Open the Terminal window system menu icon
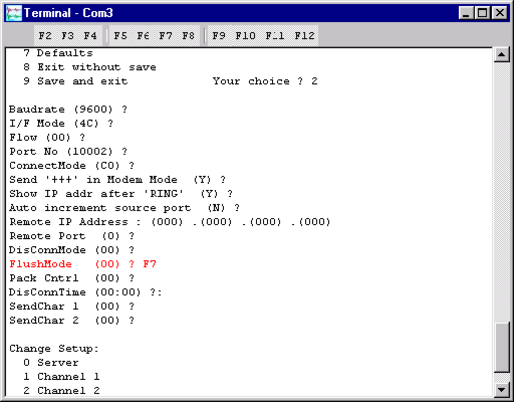The image size is (514, 402). (14, 13)
